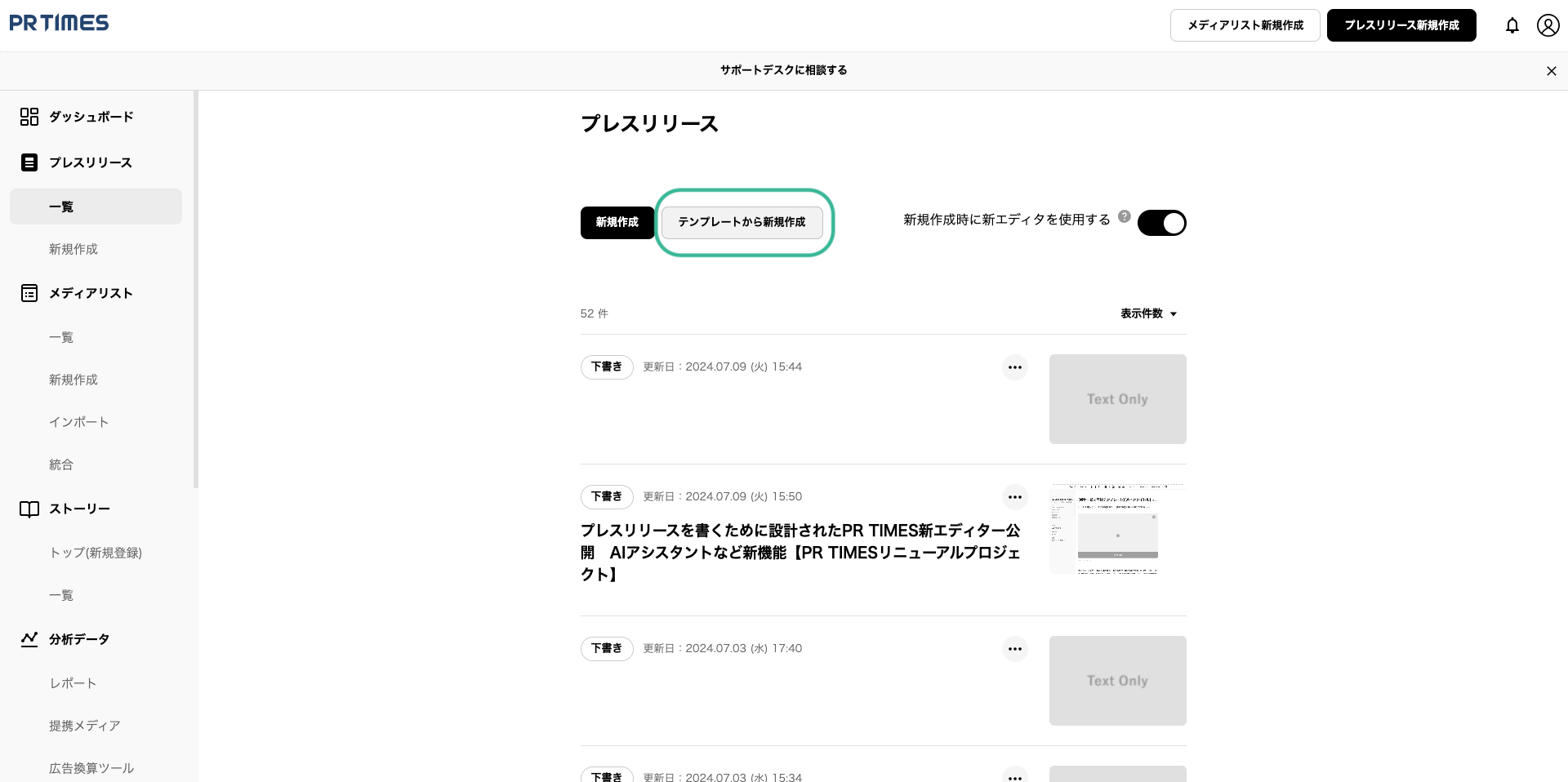Select 新規作成 under メディアリスト in sidebar
Screen dimensions: 1568x782
[x=73, y=380]
